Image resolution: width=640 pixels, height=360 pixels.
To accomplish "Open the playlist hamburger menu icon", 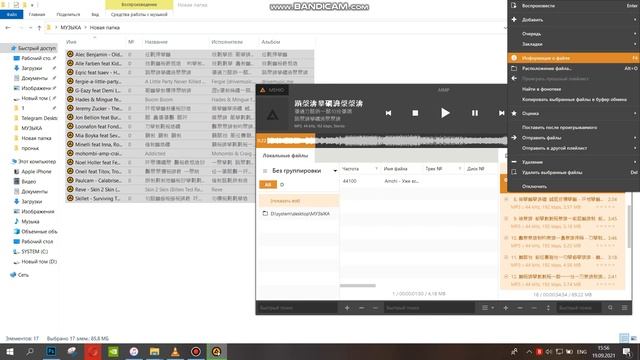I will click(x=624, y=308).
